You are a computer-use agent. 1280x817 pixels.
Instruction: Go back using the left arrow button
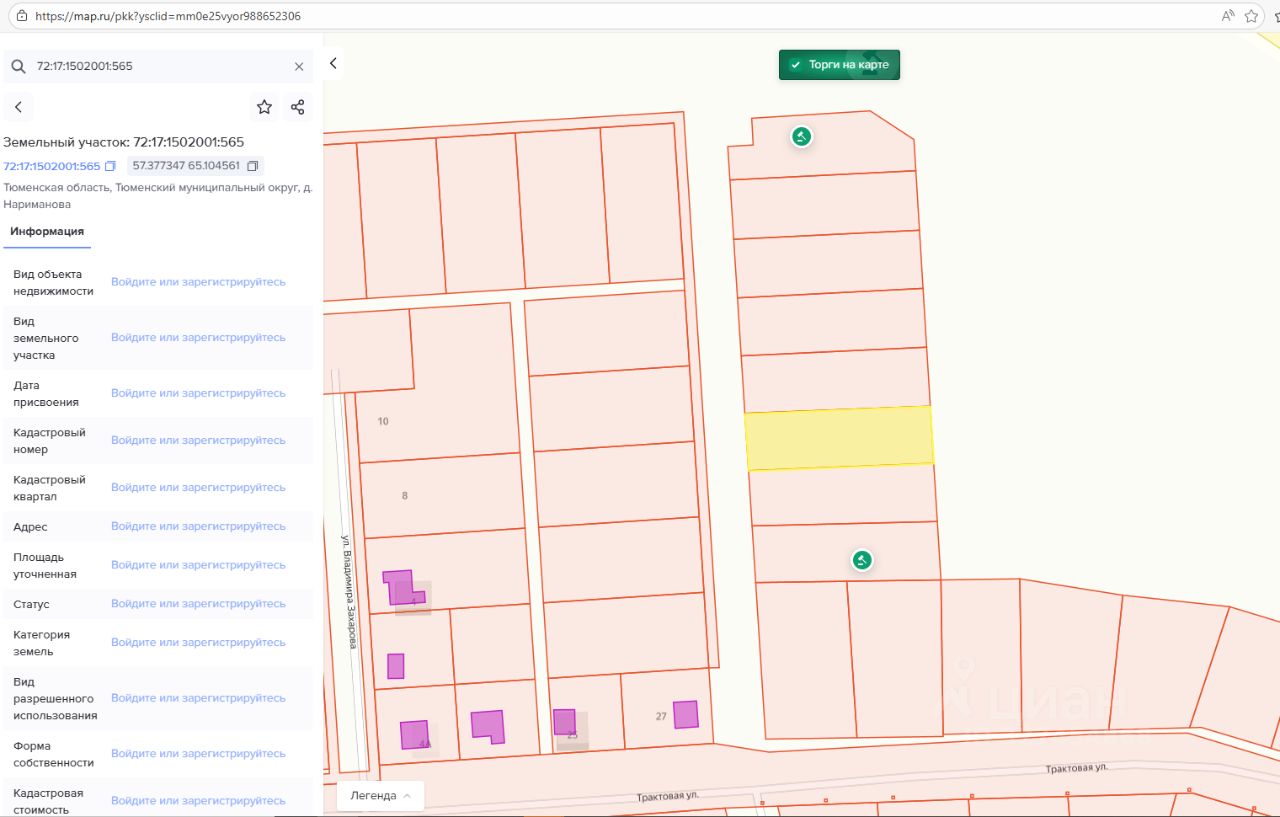pos(18,107)
